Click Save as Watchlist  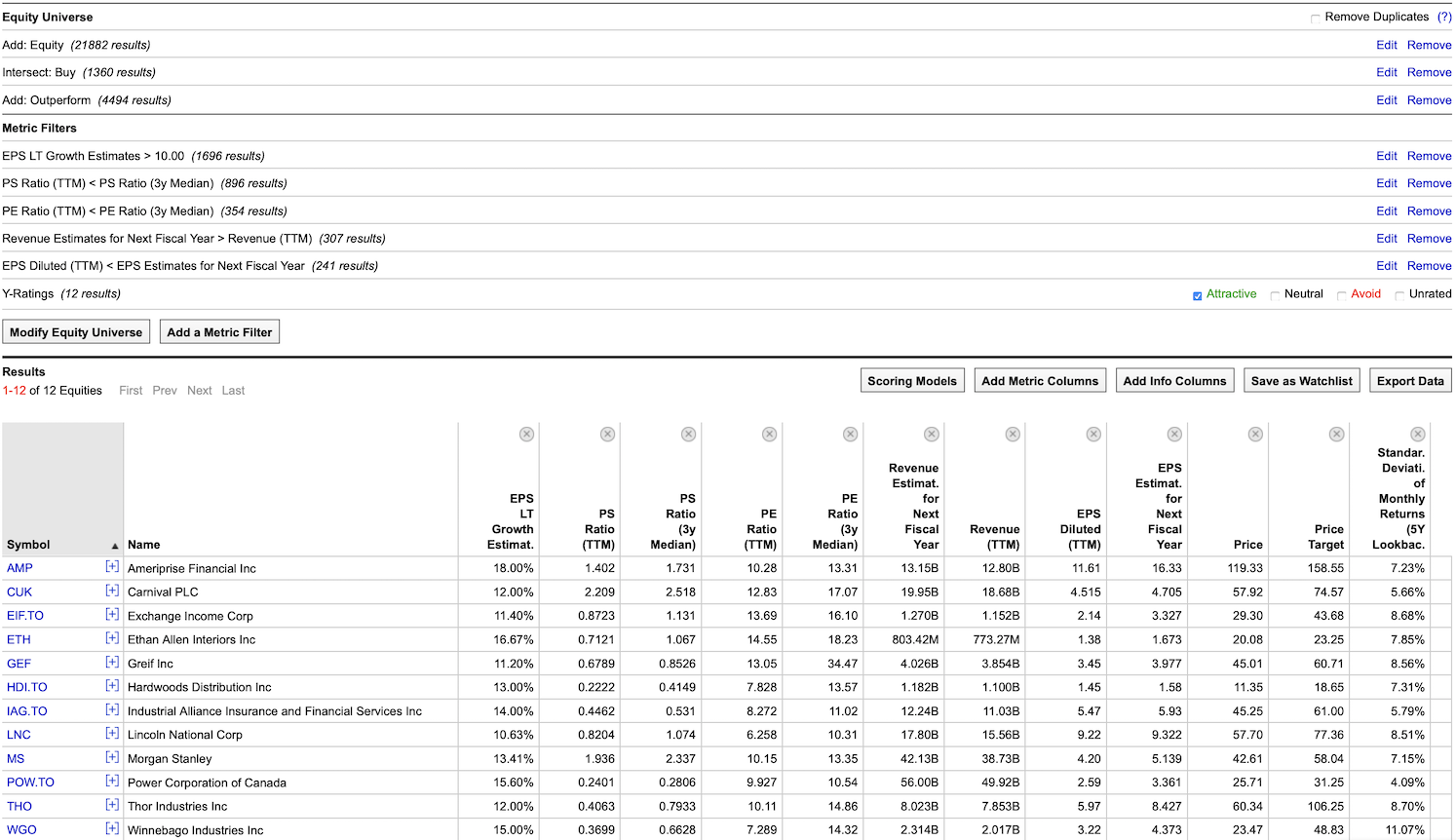click(x=1302, y=381)
